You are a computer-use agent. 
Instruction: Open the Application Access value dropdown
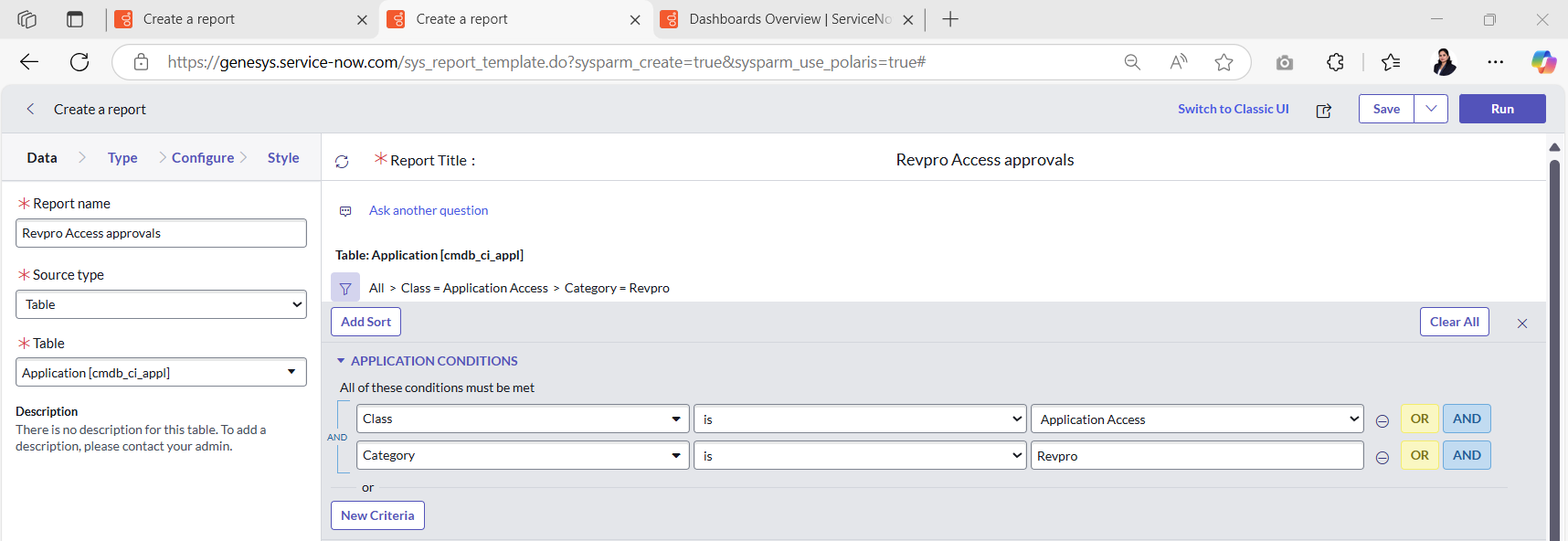click(1197, 419)
